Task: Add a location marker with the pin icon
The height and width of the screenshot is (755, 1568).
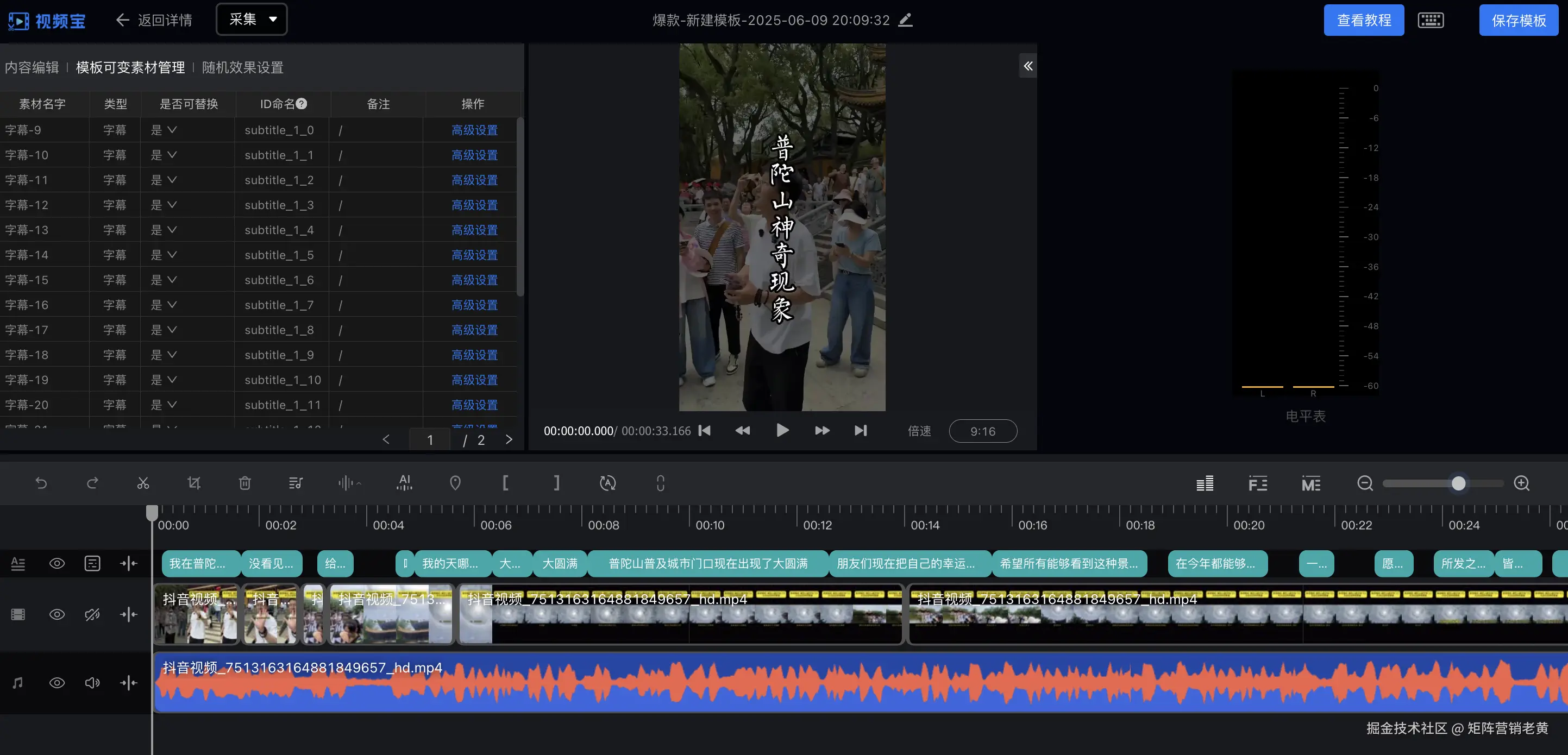Action: point(455,483)
